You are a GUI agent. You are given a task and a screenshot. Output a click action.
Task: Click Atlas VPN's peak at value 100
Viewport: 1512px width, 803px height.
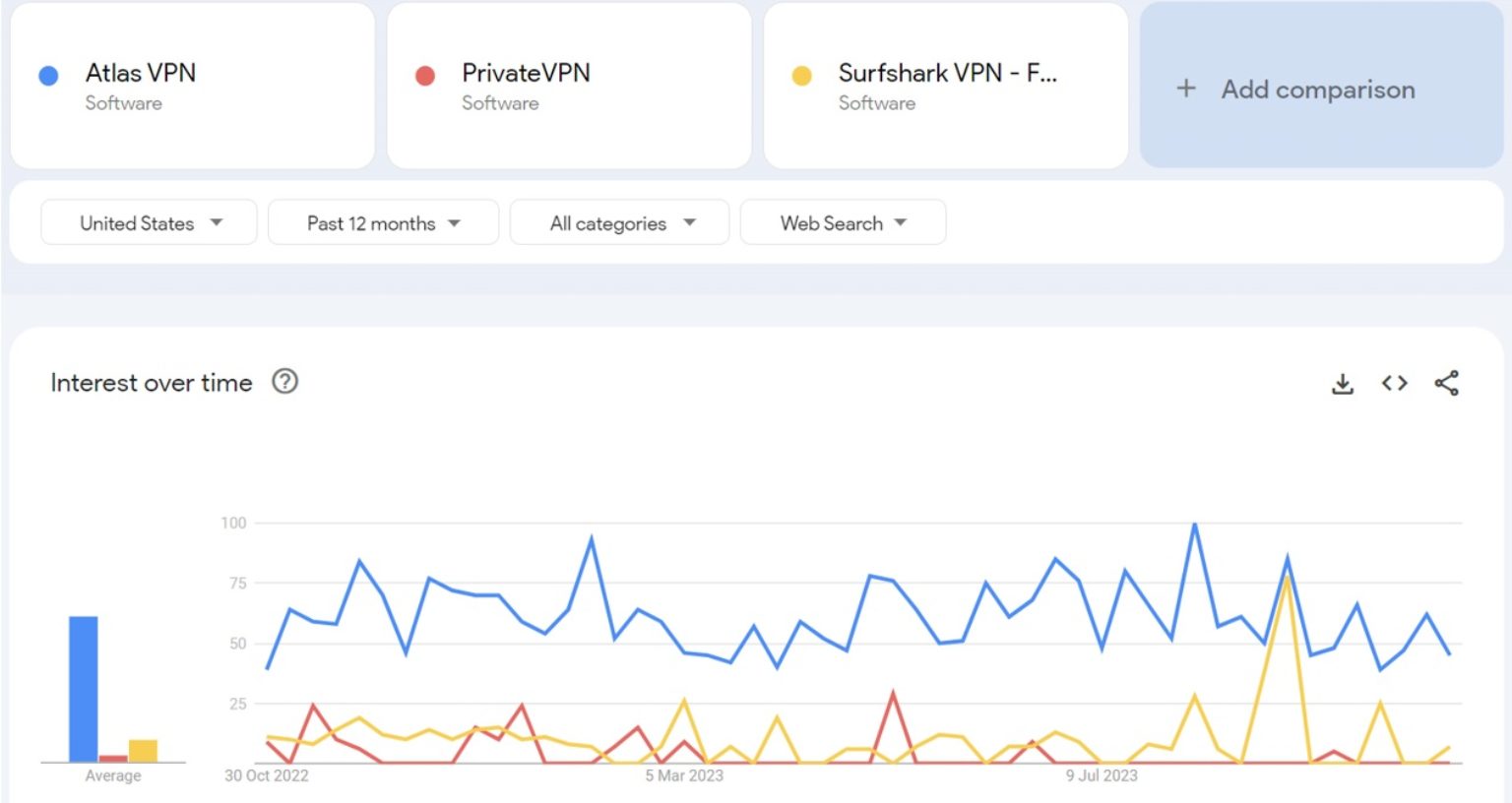click(x=1193, y=523)
